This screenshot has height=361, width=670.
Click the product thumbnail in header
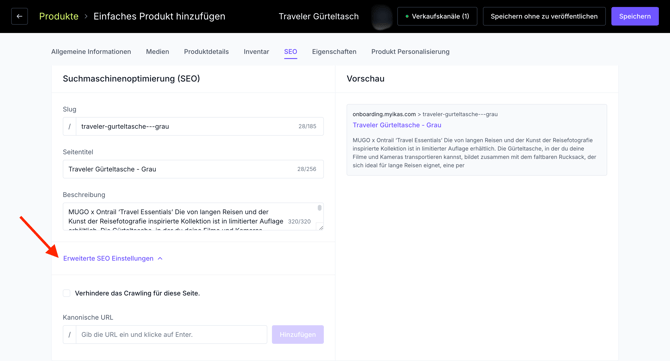click(382, 17)
